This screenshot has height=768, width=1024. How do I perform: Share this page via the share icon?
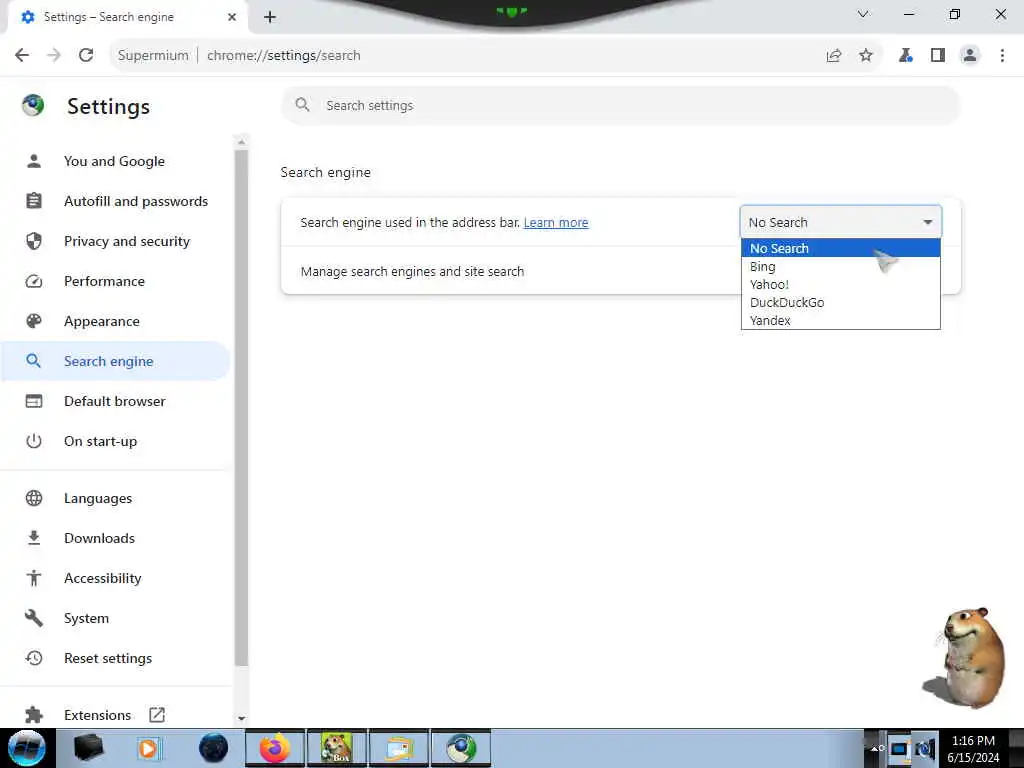coord(834,56)
